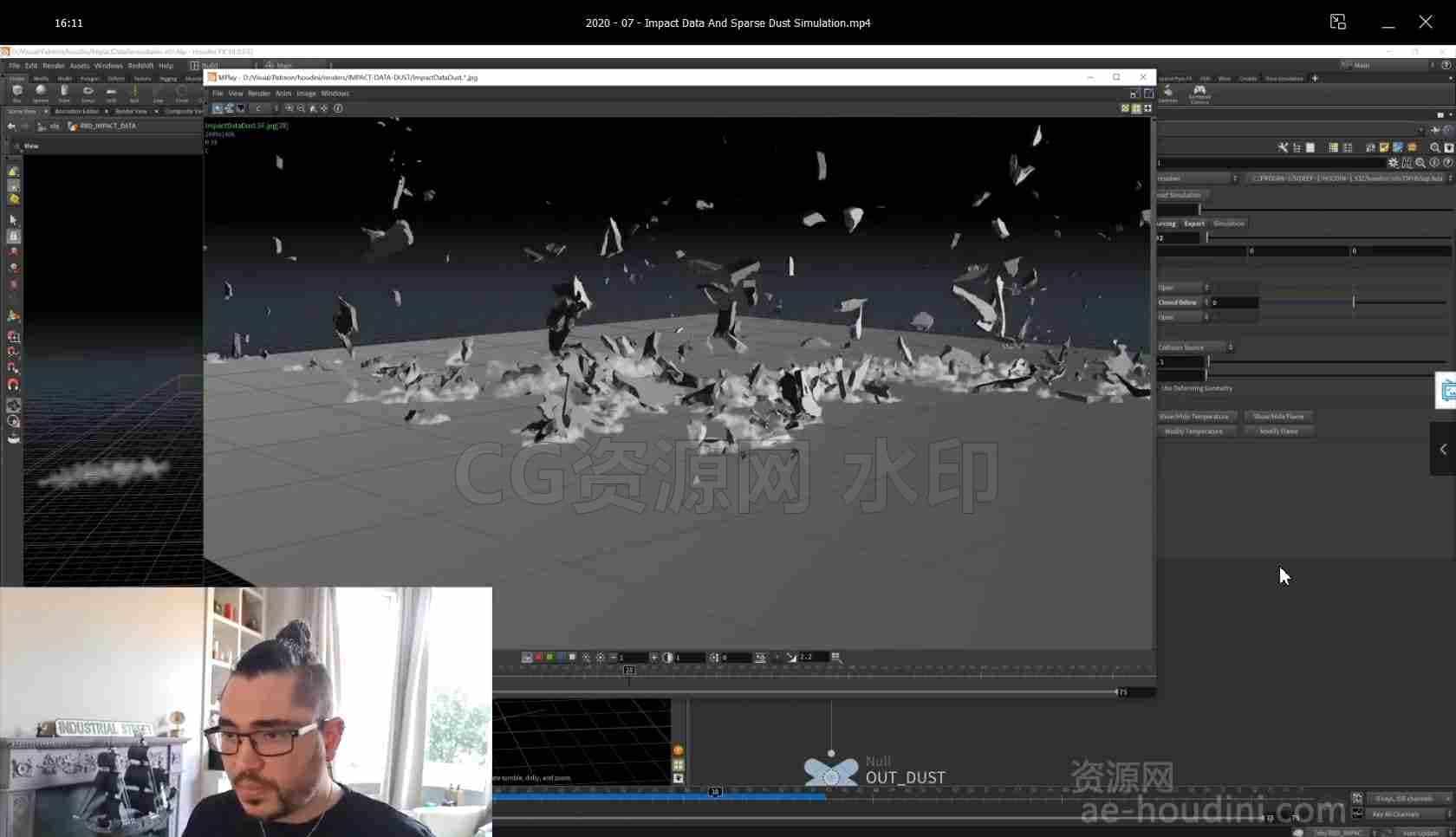This screenshot has width=1456, height=837.
Task: Click the magnifier search icon in the network toolbar
Action: (1435, 147)
